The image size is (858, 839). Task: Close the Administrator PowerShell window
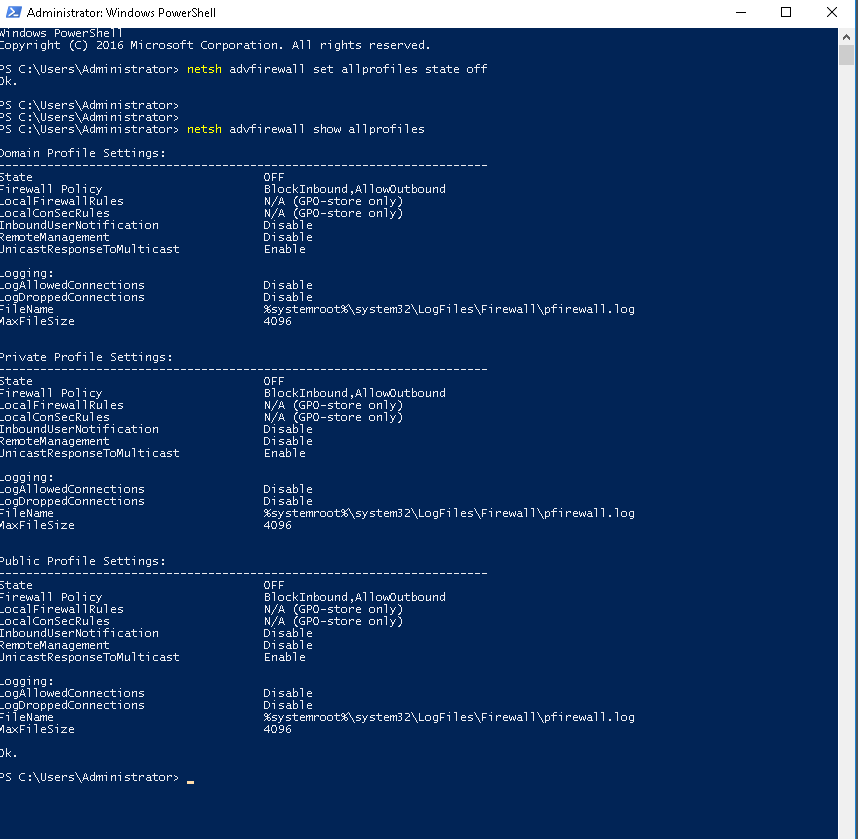click(832, 12)
